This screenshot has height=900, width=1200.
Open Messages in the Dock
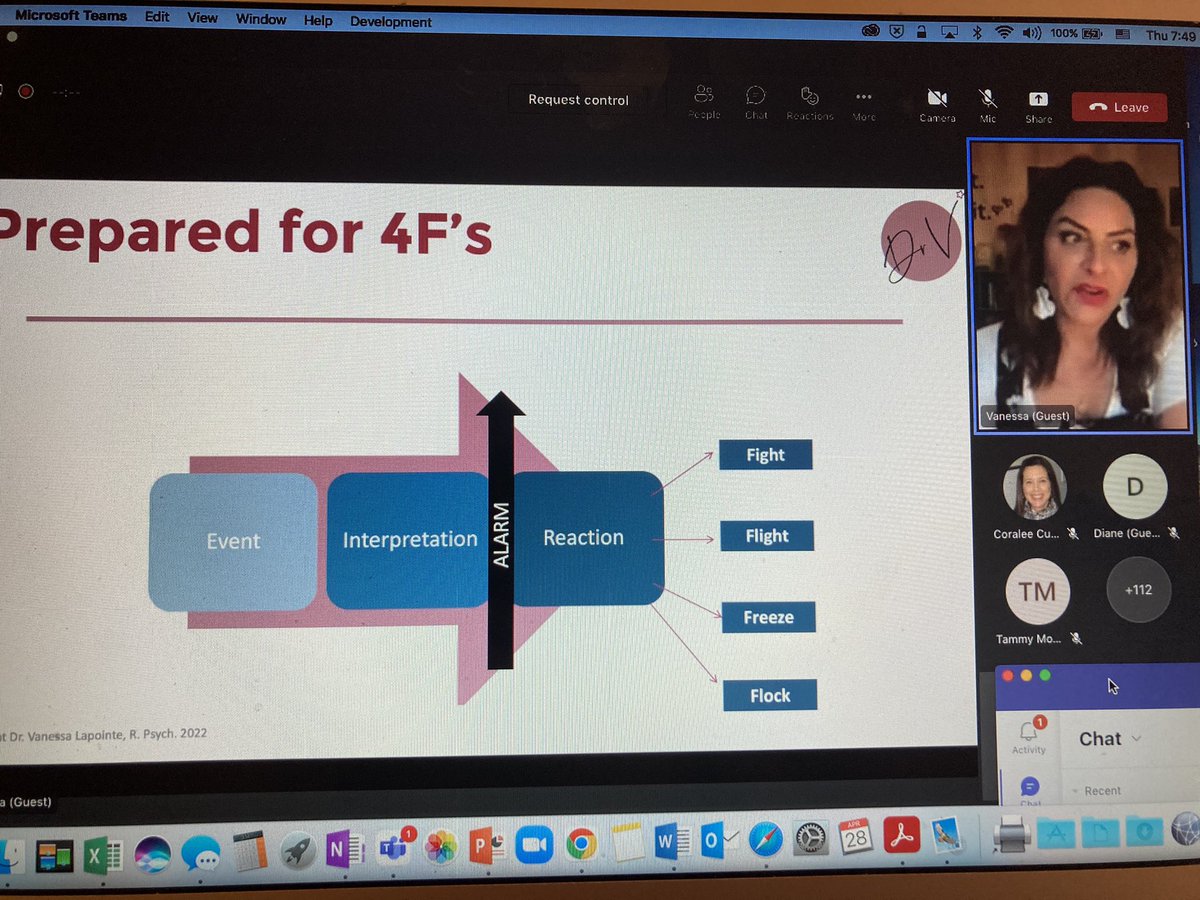coord(202,856)
